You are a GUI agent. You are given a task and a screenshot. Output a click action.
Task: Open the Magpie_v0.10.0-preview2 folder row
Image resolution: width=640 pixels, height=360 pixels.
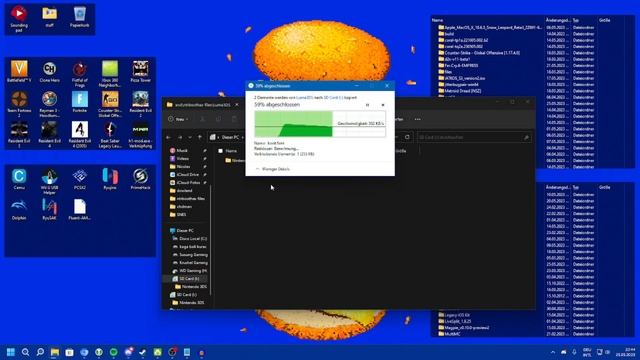pos(467,327)
